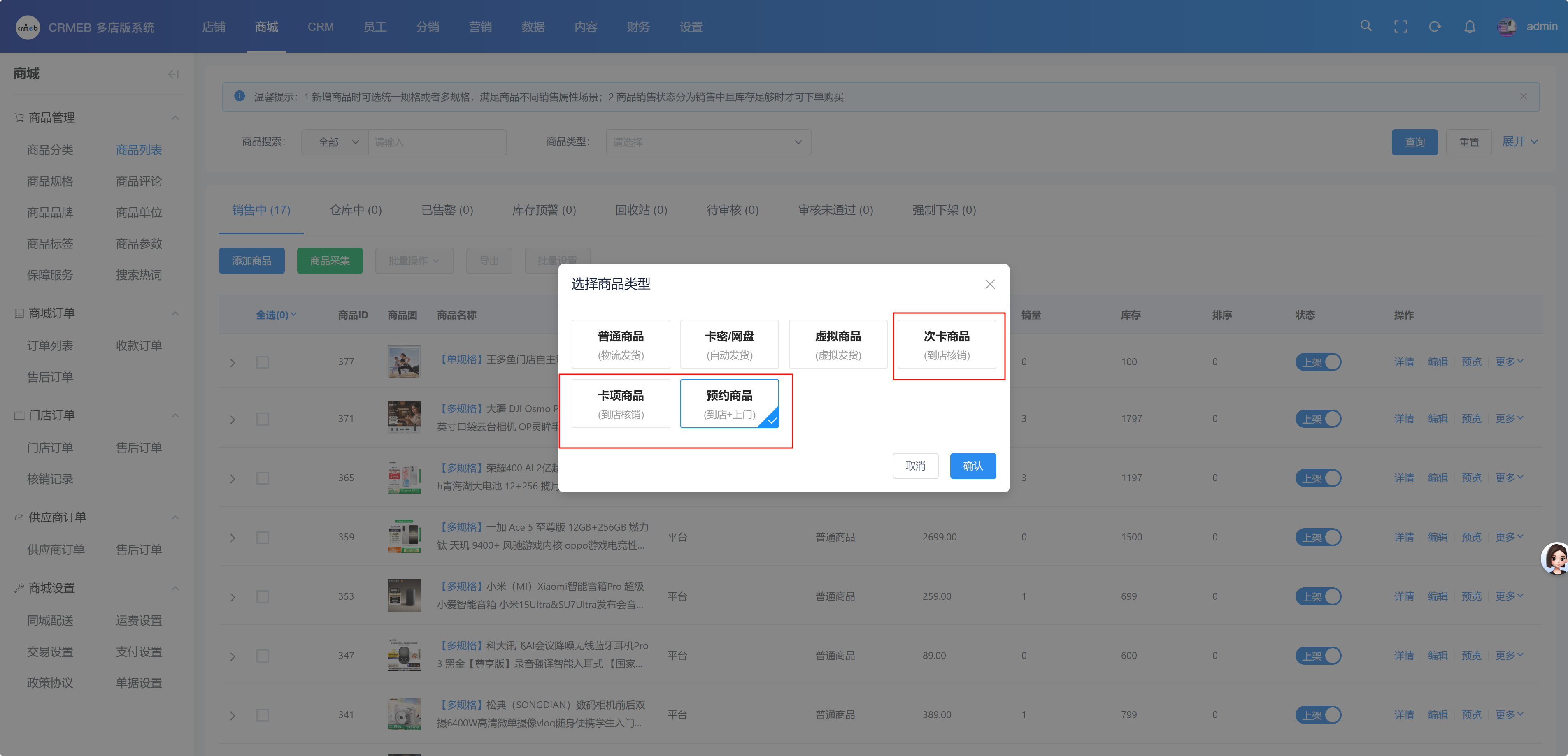1568x756 pixels.
Task: Switch to the CRM top menu
Action: click(321, 27)
